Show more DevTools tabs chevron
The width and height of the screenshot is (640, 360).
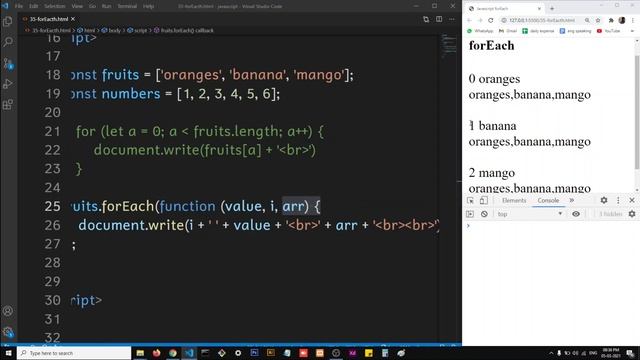(571, 200)
